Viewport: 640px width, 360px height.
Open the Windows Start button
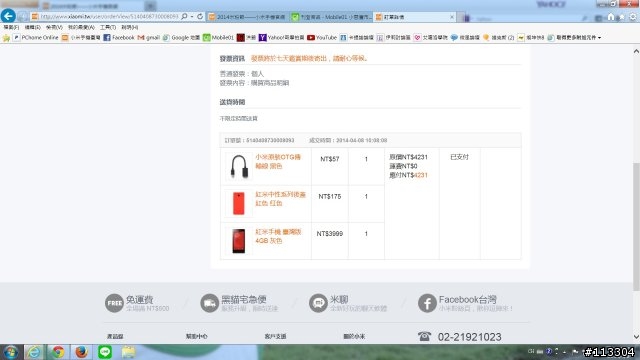[11, 352]
